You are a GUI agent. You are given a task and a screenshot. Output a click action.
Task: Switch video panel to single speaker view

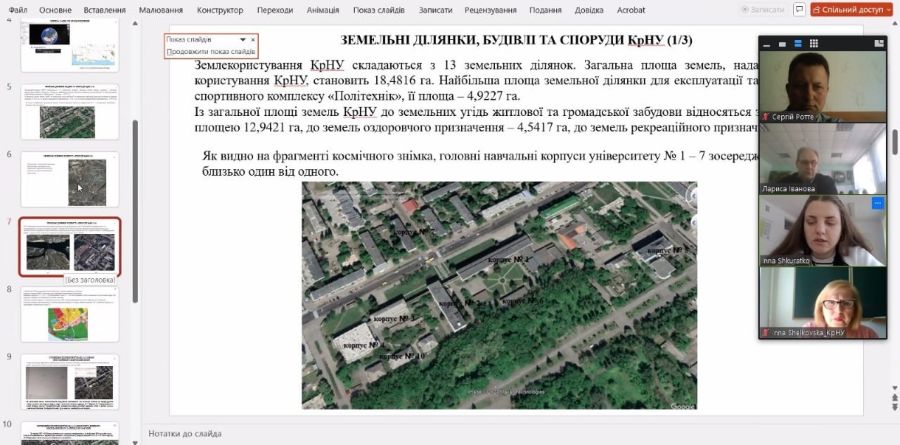(x=782, y=44)
